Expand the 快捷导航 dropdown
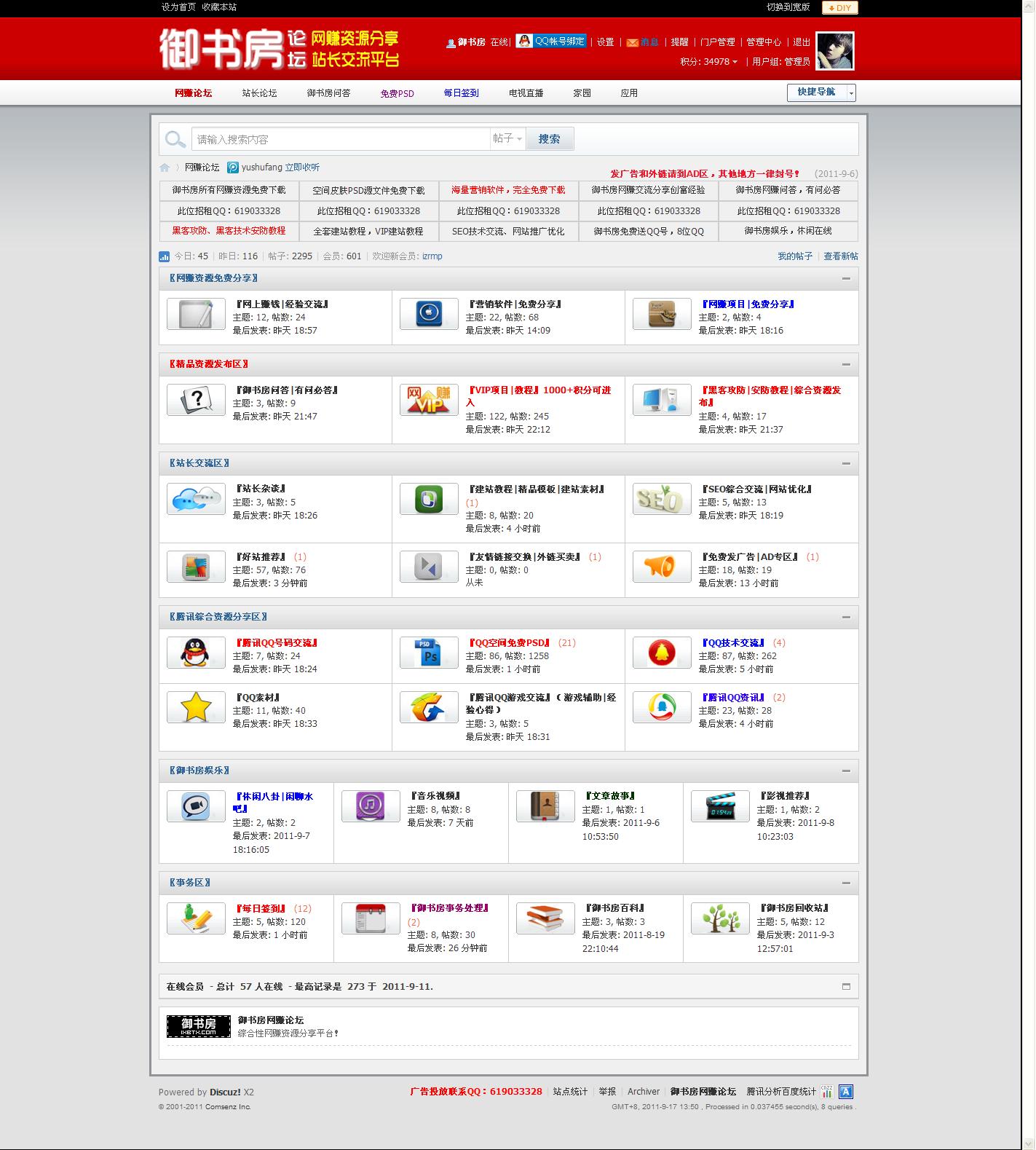Image resolution: width=1036 pixels, height=1150 pixels. coord(821,92)
